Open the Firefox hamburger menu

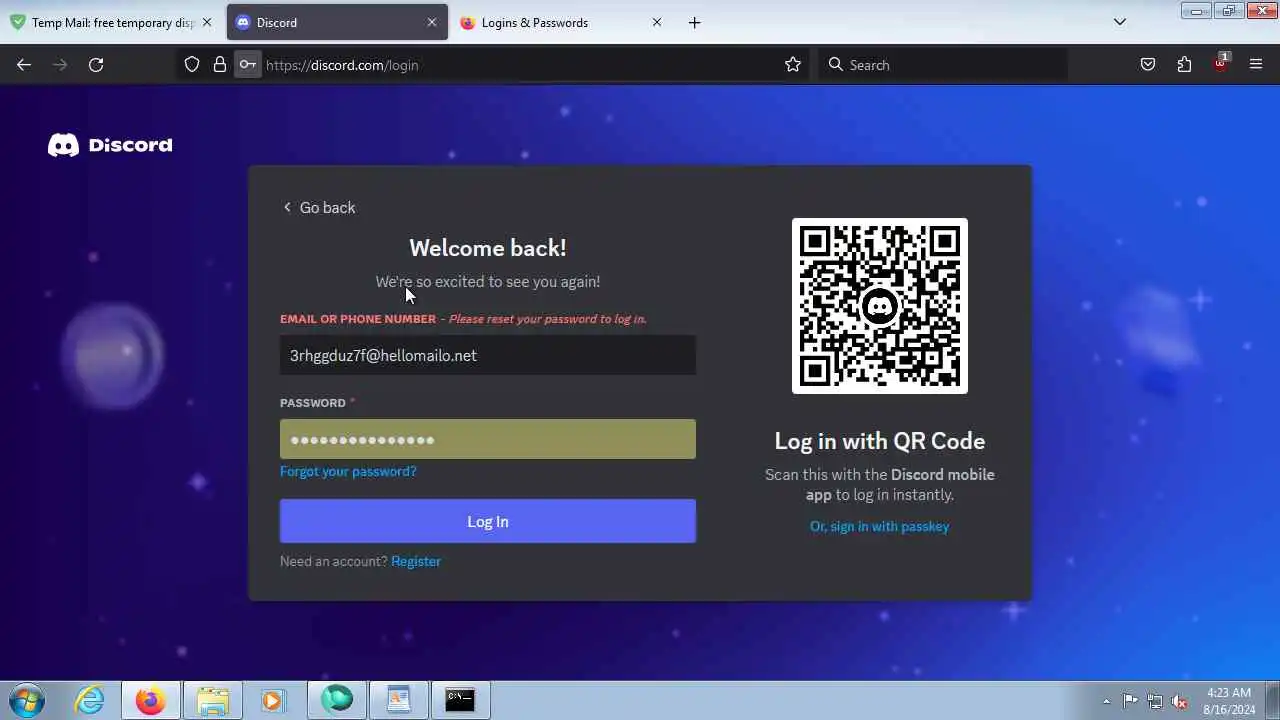click(x=1256, y=65)
